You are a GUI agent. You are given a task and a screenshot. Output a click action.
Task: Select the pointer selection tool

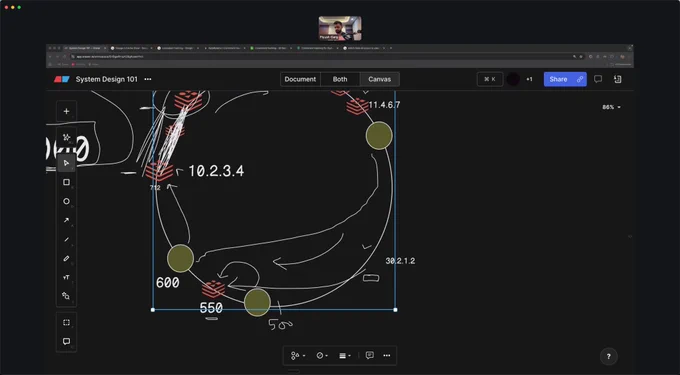coord(66,163)
